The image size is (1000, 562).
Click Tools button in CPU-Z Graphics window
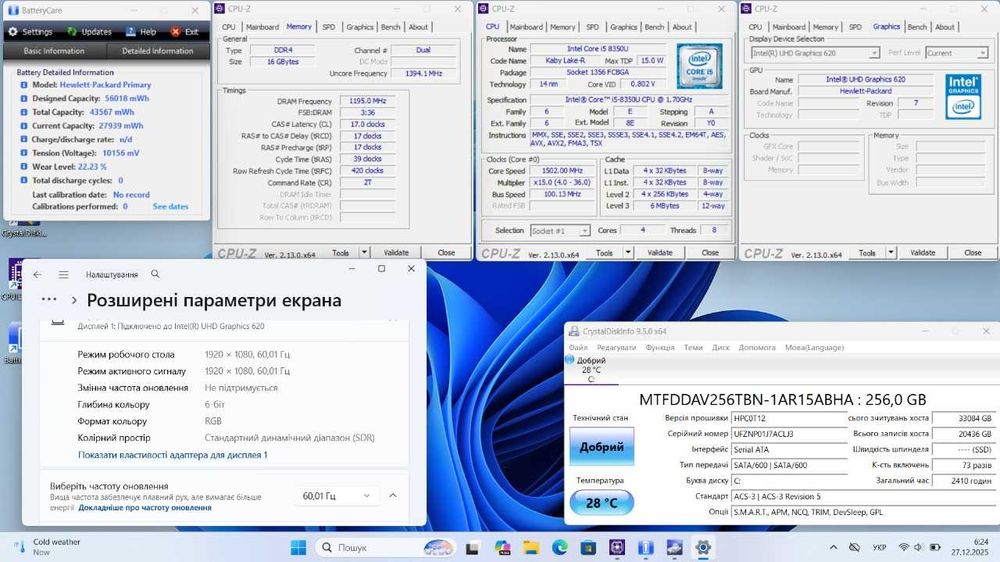pyautogui.click(x=867, y=253)
